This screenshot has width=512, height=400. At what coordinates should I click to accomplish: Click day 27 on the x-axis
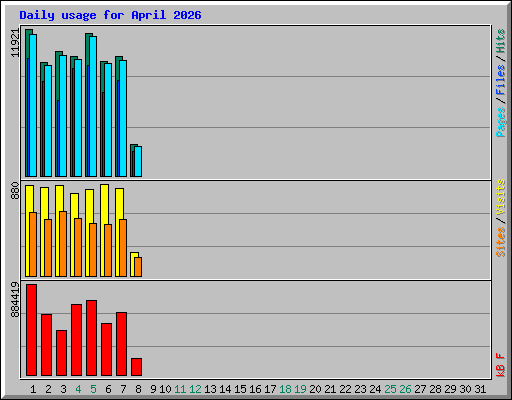point(420,389)
